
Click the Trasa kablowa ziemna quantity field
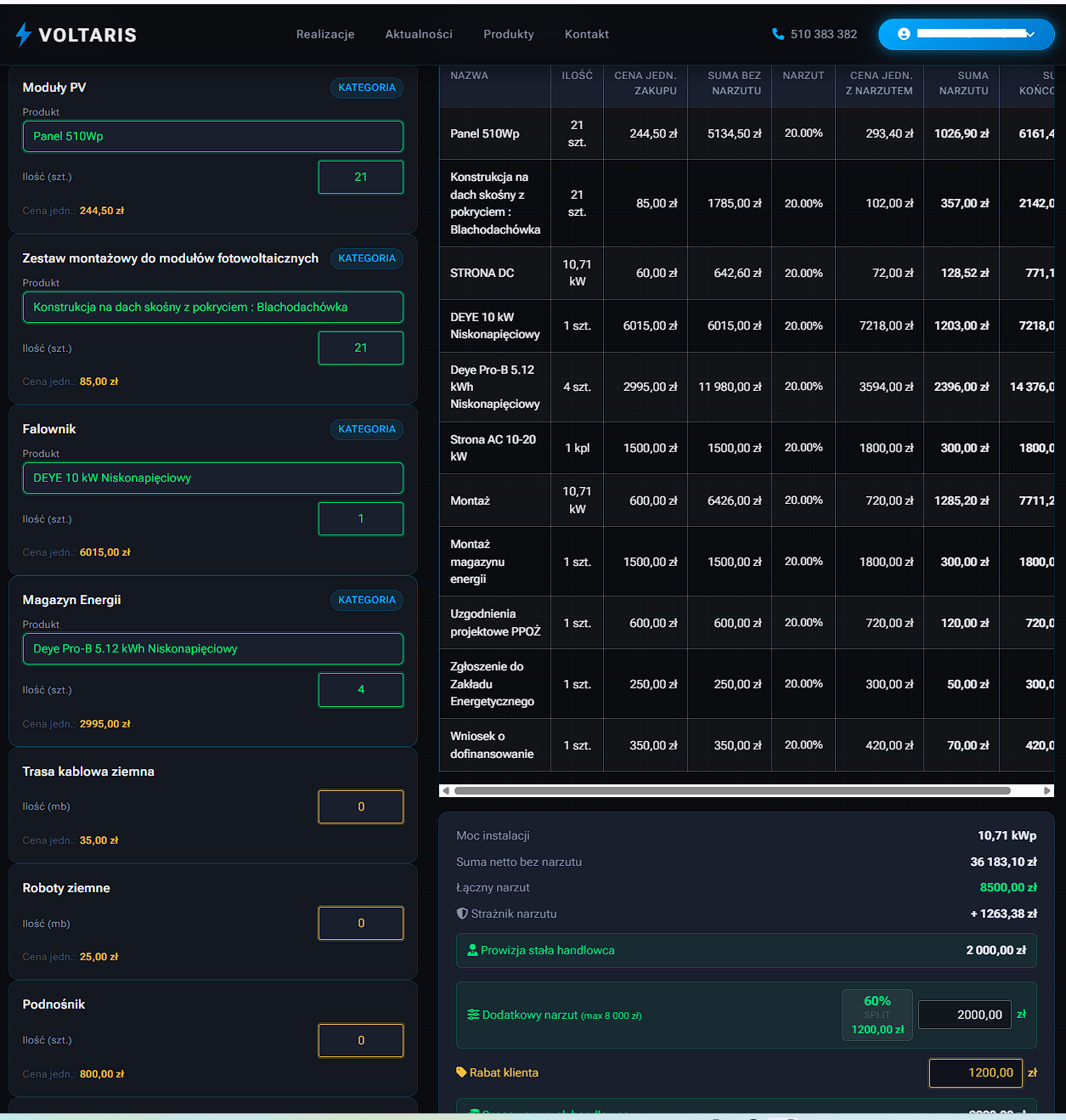(360, 807)
